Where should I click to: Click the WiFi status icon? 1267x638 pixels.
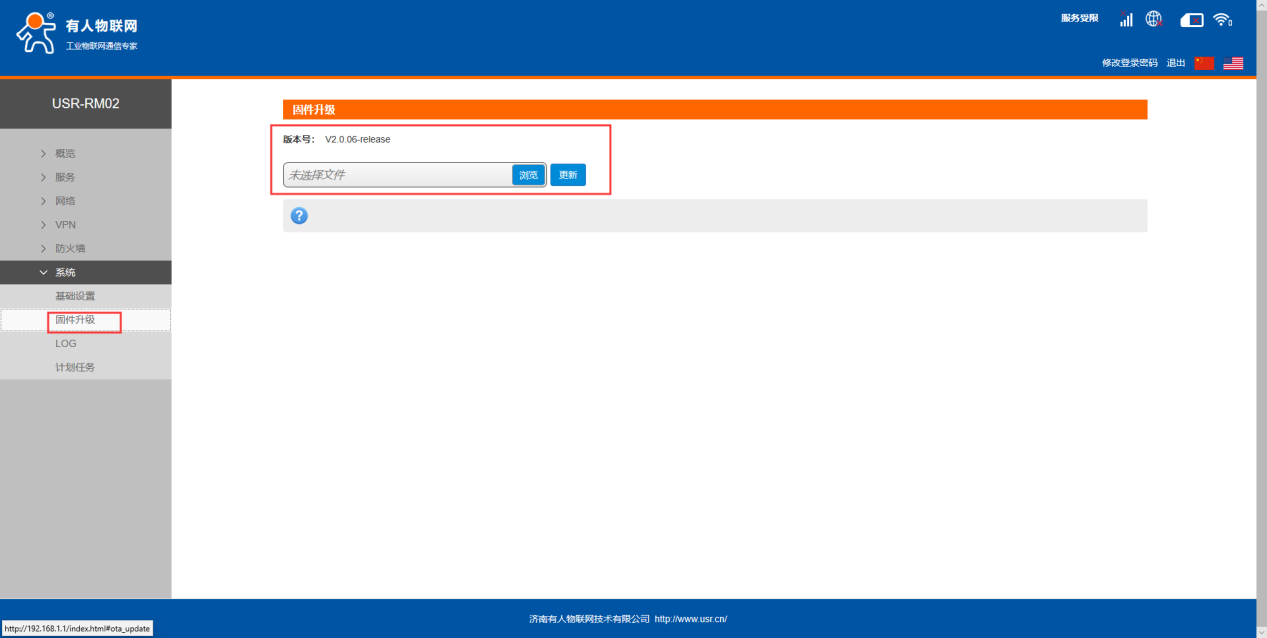[1222, 19]
